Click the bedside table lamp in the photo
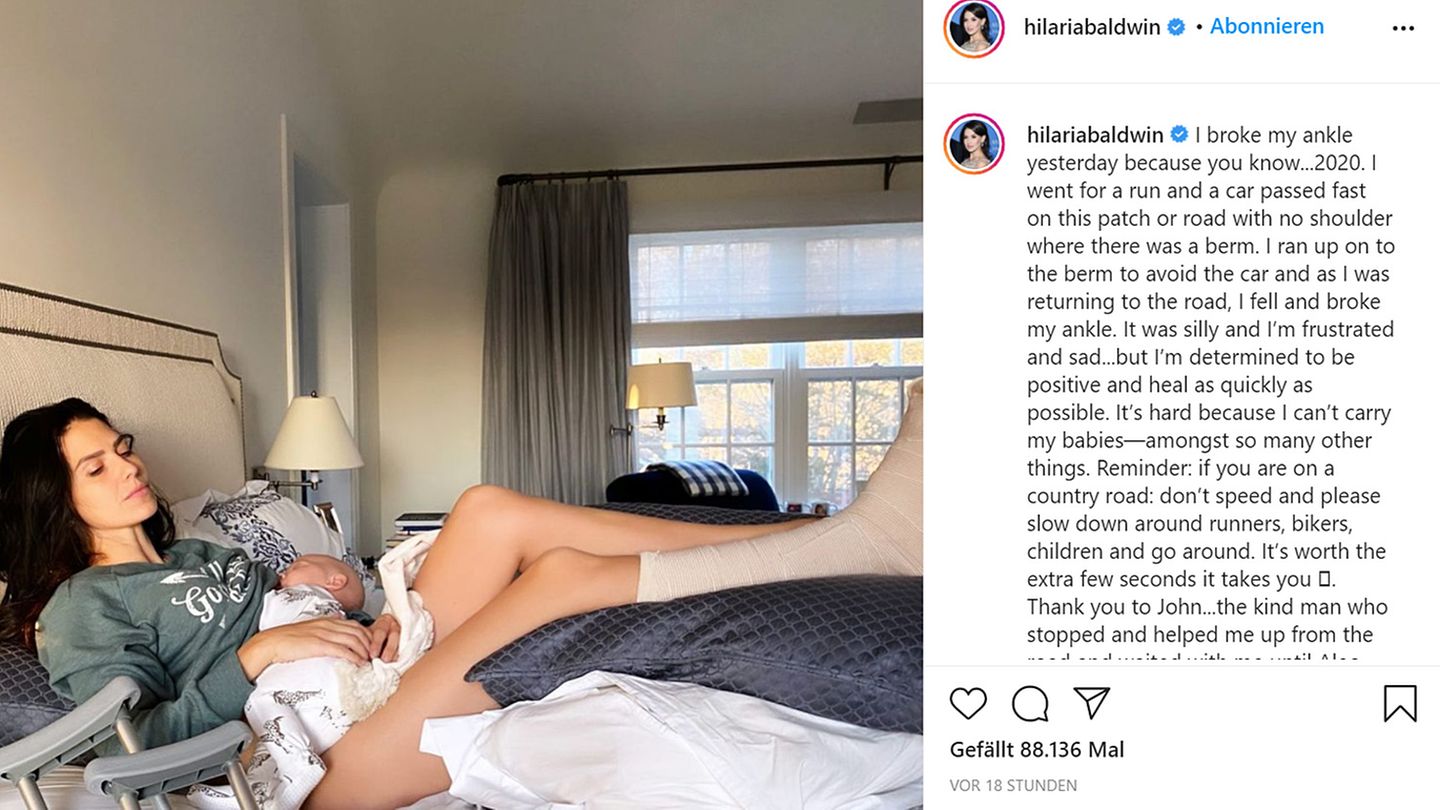 tap(313, 440)
